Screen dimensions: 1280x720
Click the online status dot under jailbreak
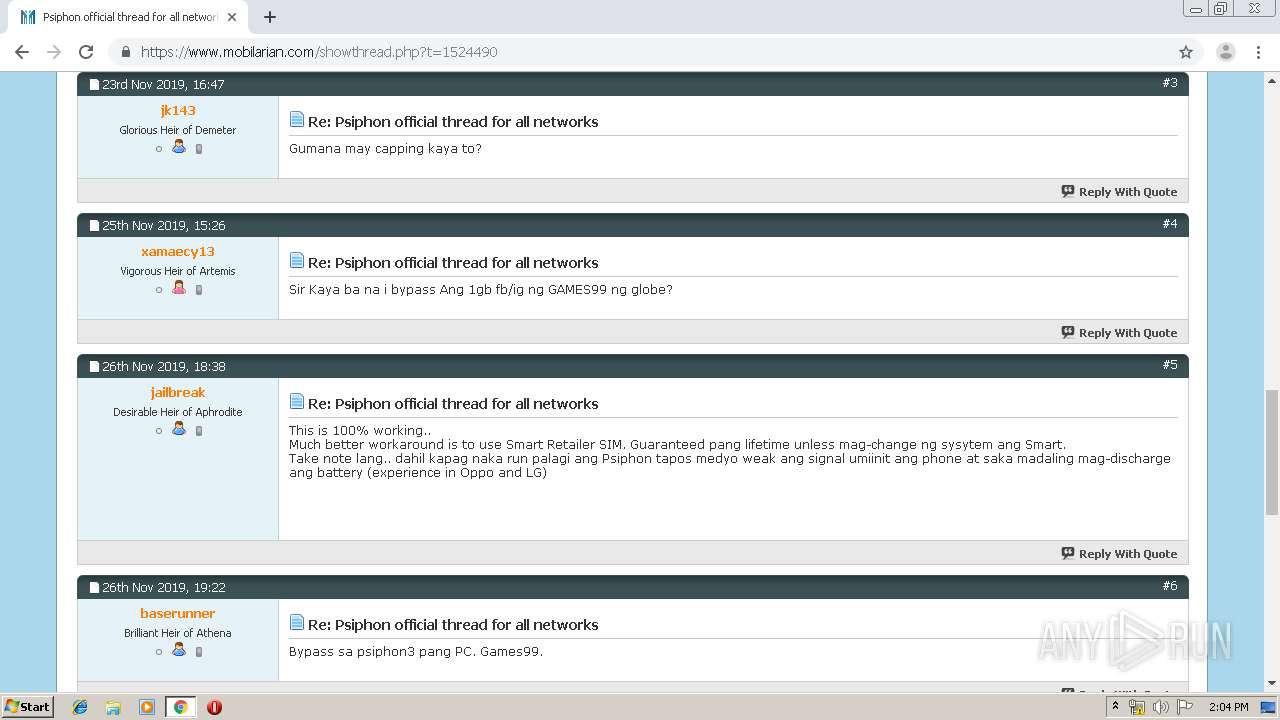(159, 431)
